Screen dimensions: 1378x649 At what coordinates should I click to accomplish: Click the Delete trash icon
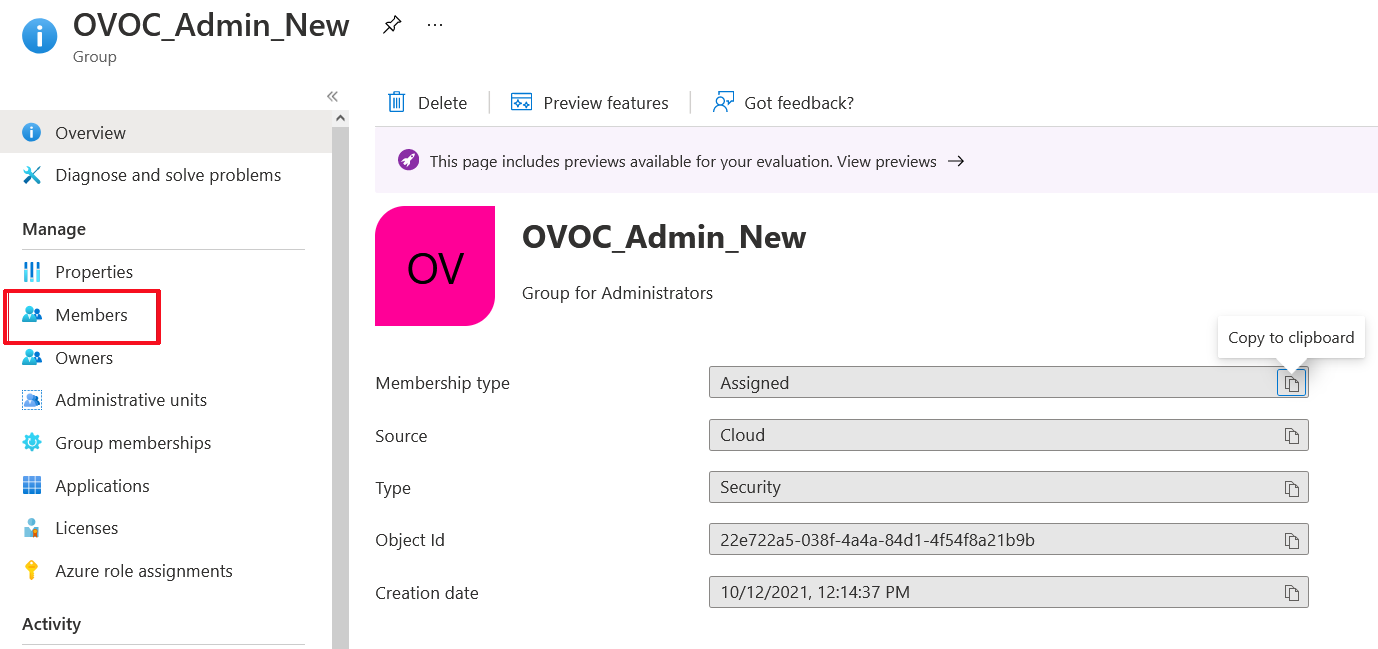click(x=397, y=103)
